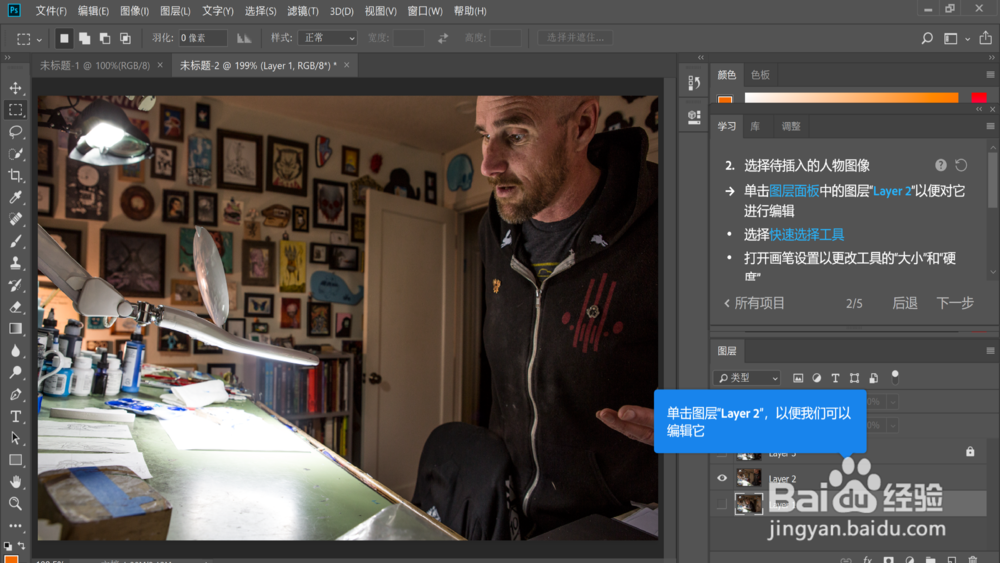Toggle smart object layer filter
Image resolution: width=1000 pixels, height=563 pixels.
point(874,378)
